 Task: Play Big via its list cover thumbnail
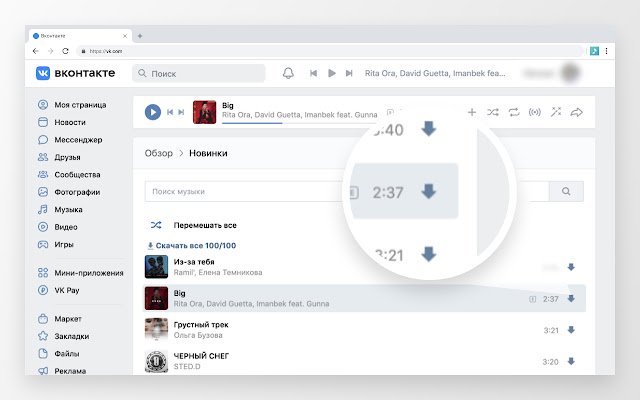coord(156,298)
